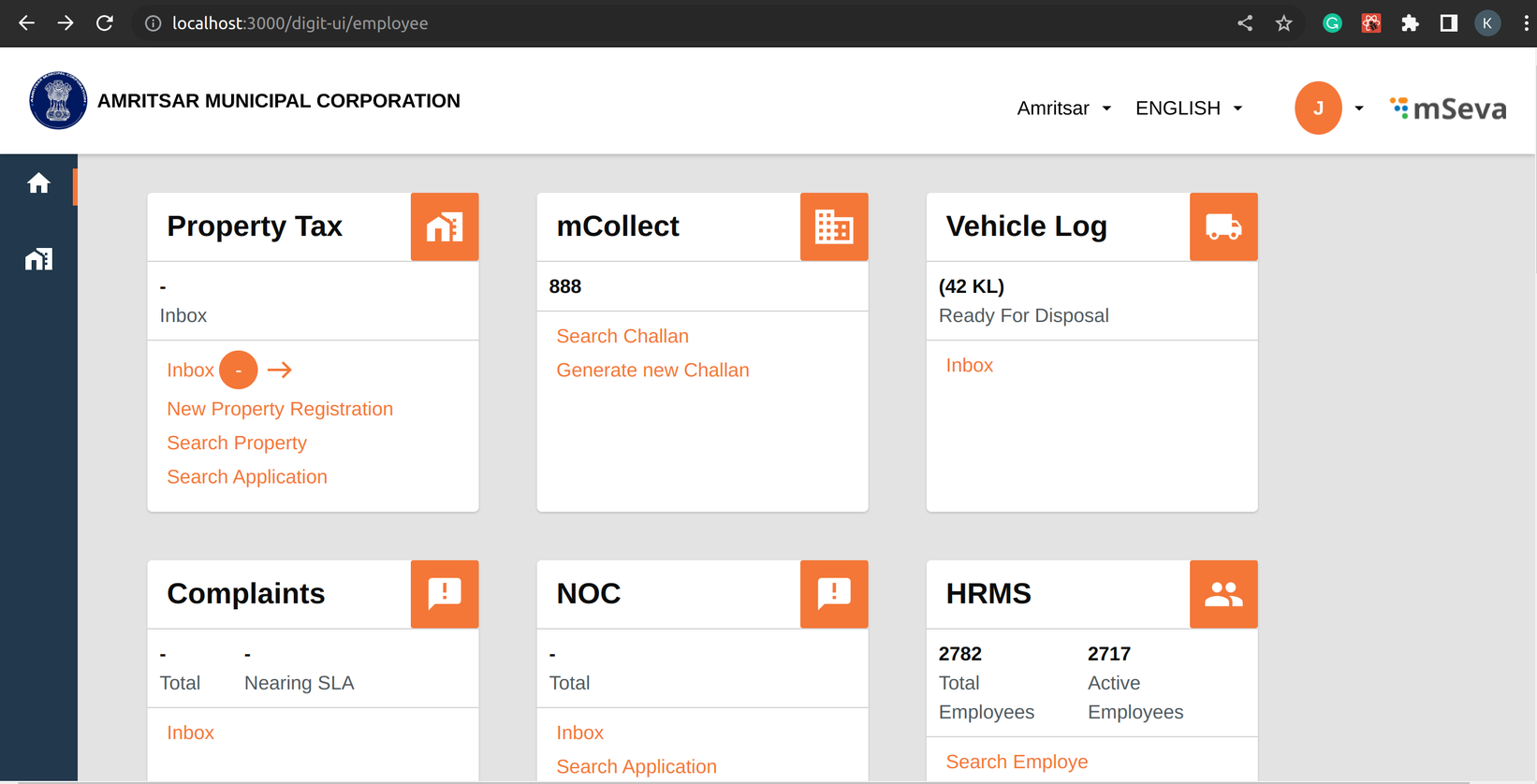Click the mCollect building icon
Image resolution: width=1537 pixels, height=784 pixels.
834,226
